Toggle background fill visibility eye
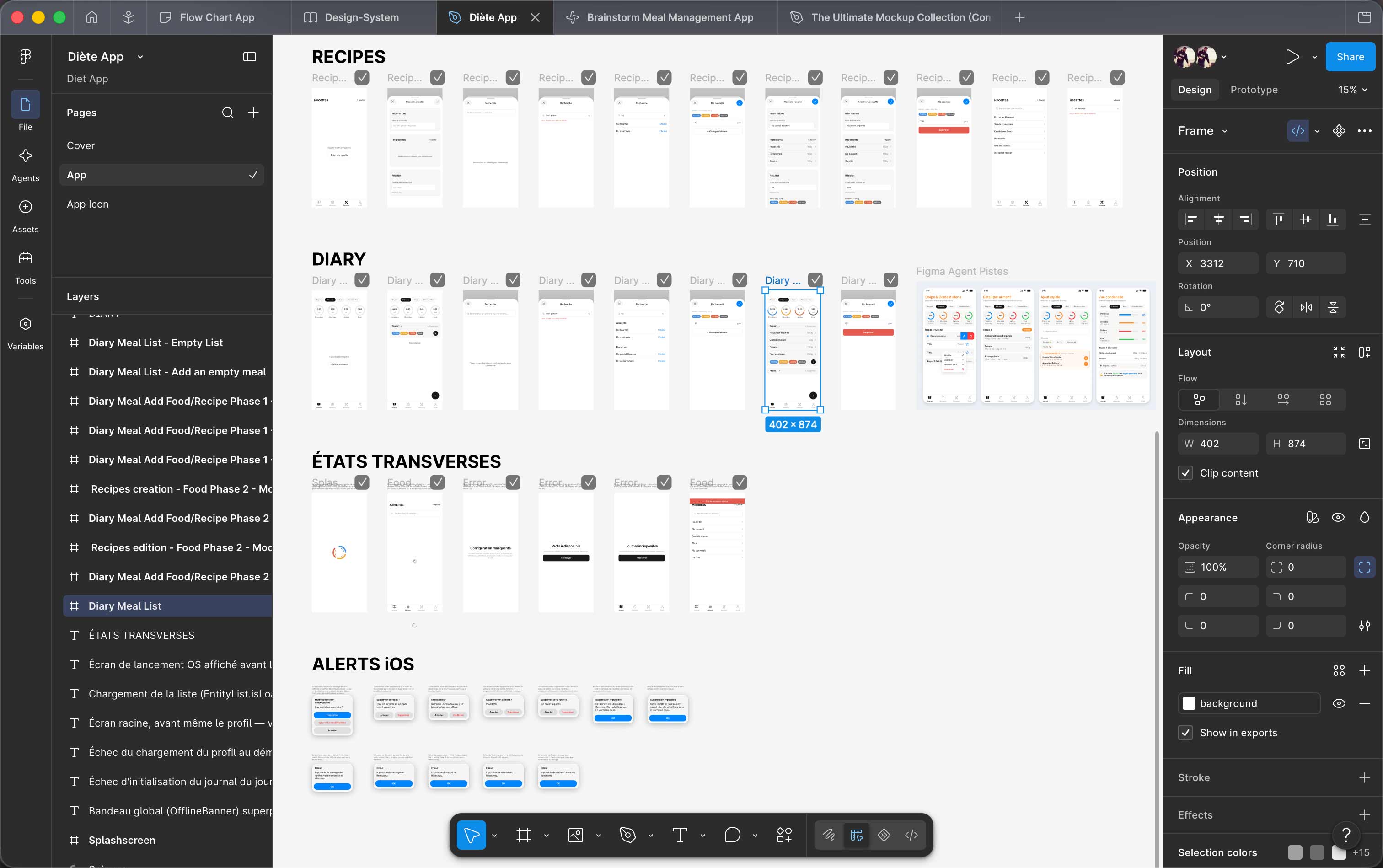1383x868 pixels. click(1339, 703)
